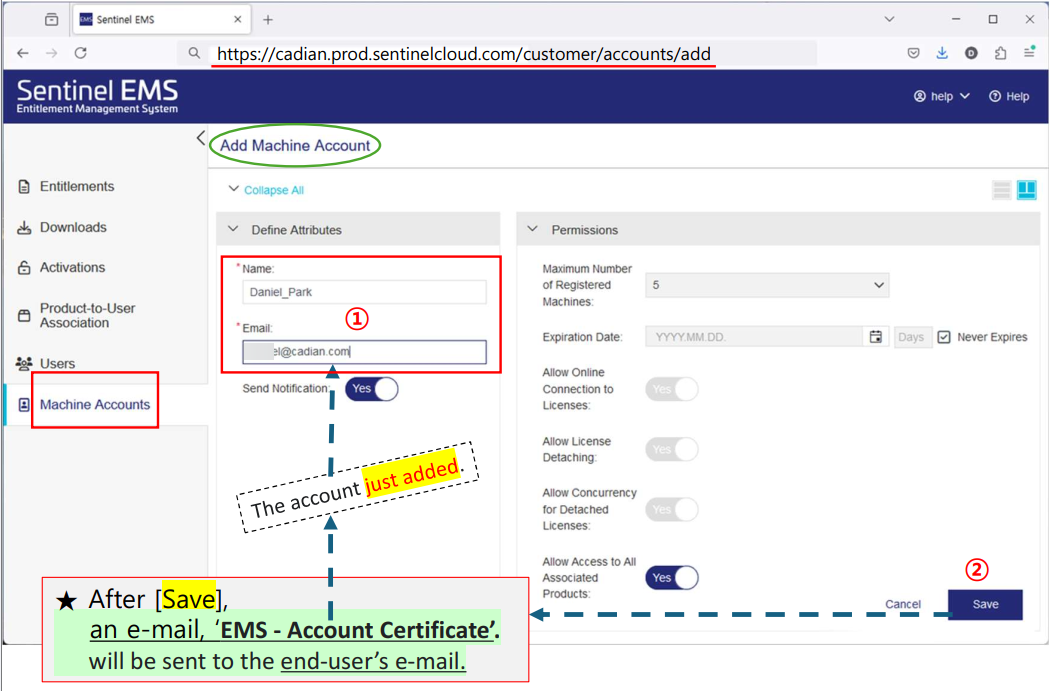
Task: Click the Save button
Action: [985, 604]
